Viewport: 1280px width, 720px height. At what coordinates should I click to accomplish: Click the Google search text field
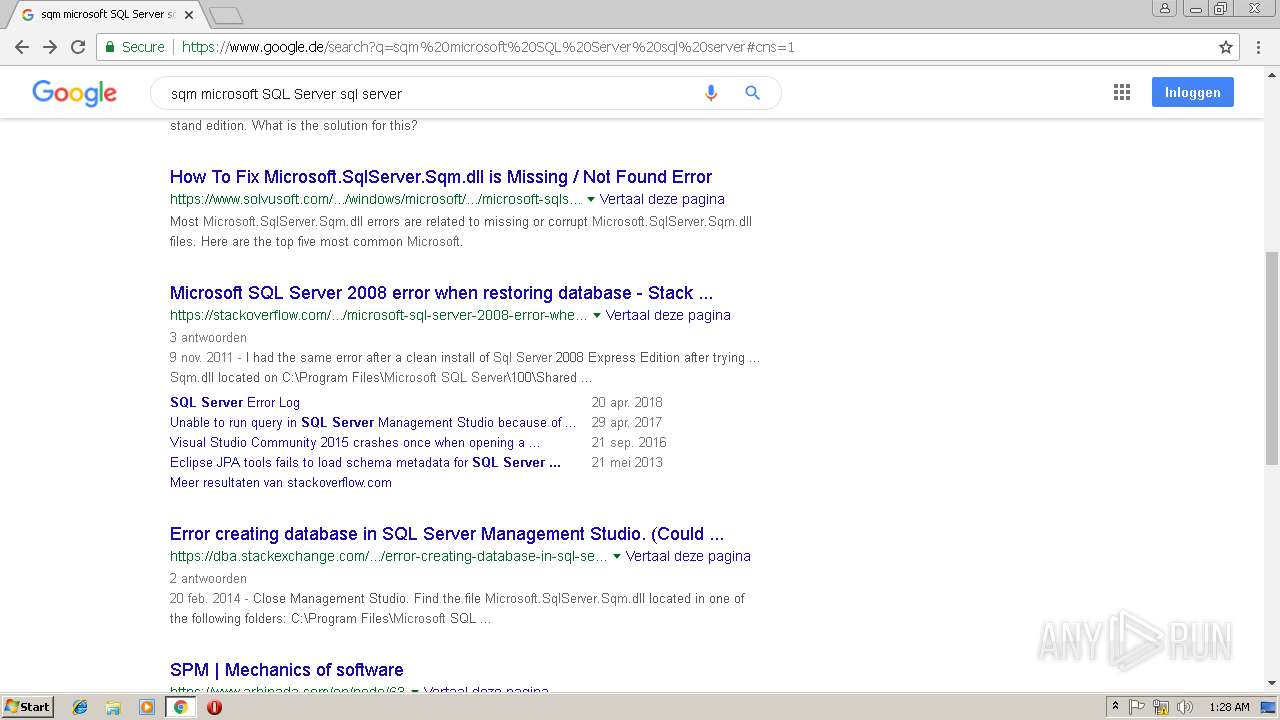(430, 93)
